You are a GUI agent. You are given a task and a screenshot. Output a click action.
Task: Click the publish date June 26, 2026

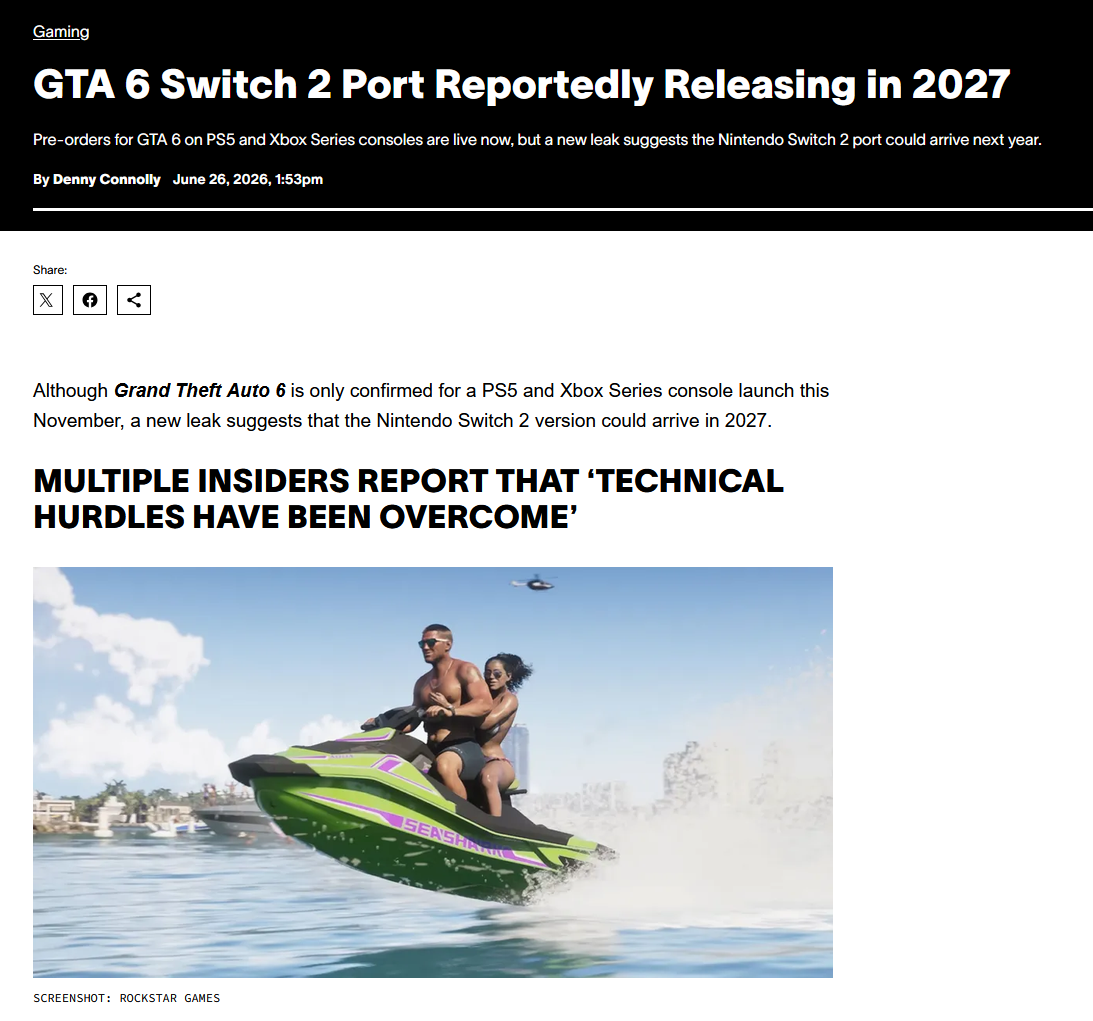(x=247, y=179)
